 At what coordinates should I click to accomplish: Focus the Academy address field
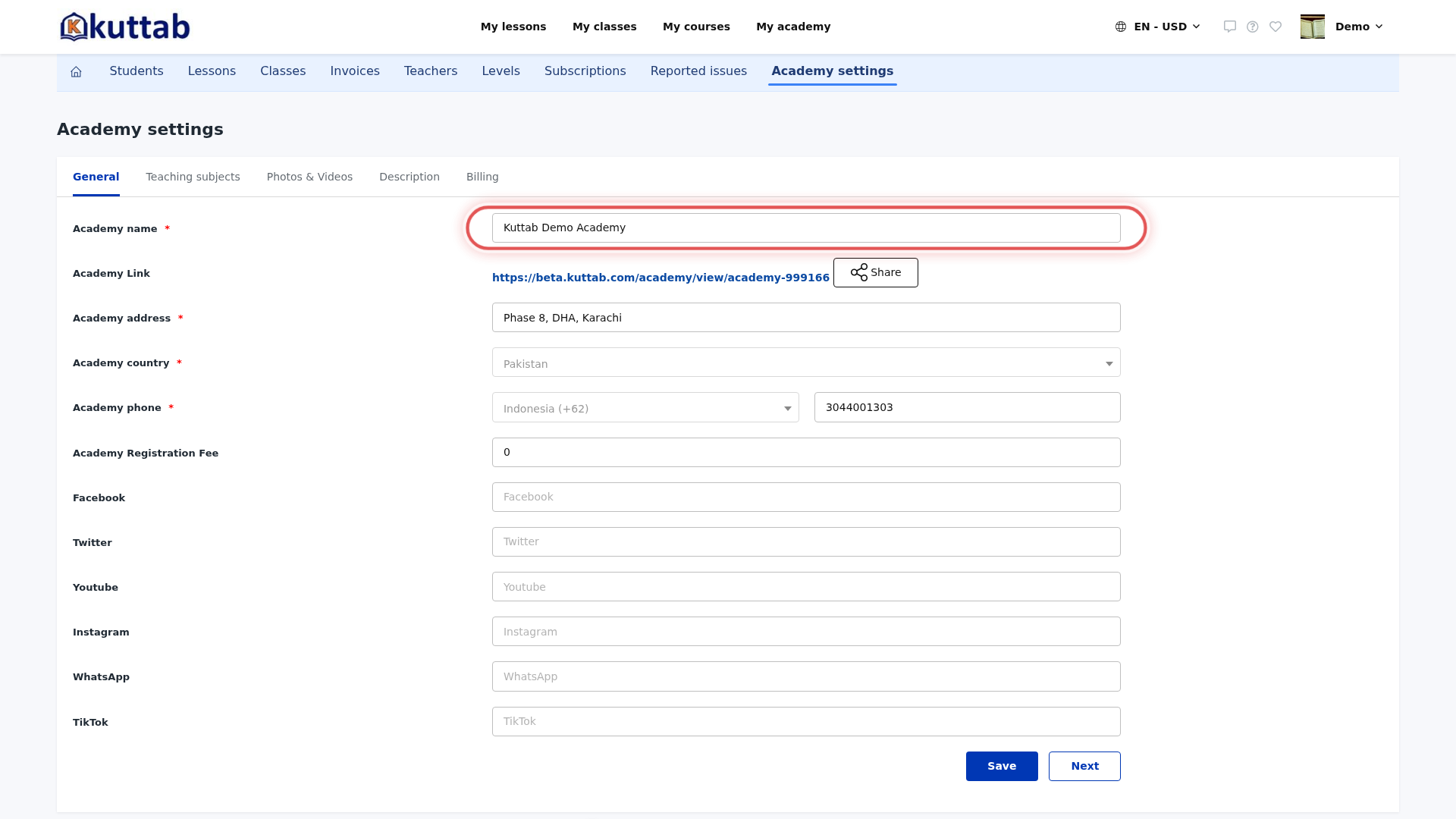click(806, 318)
